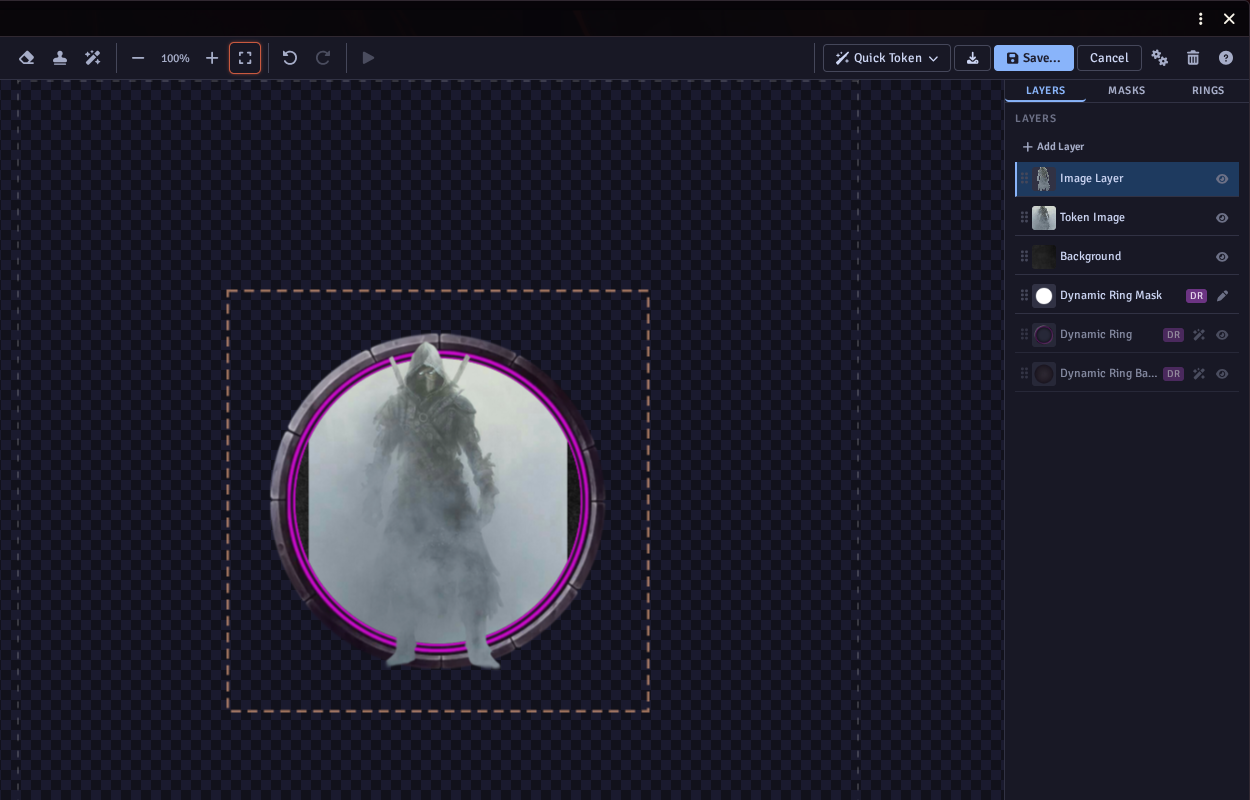1250x800 pixels.
Task: Click the play arrow icon in toolbar
Action: [x=368, y=58]
